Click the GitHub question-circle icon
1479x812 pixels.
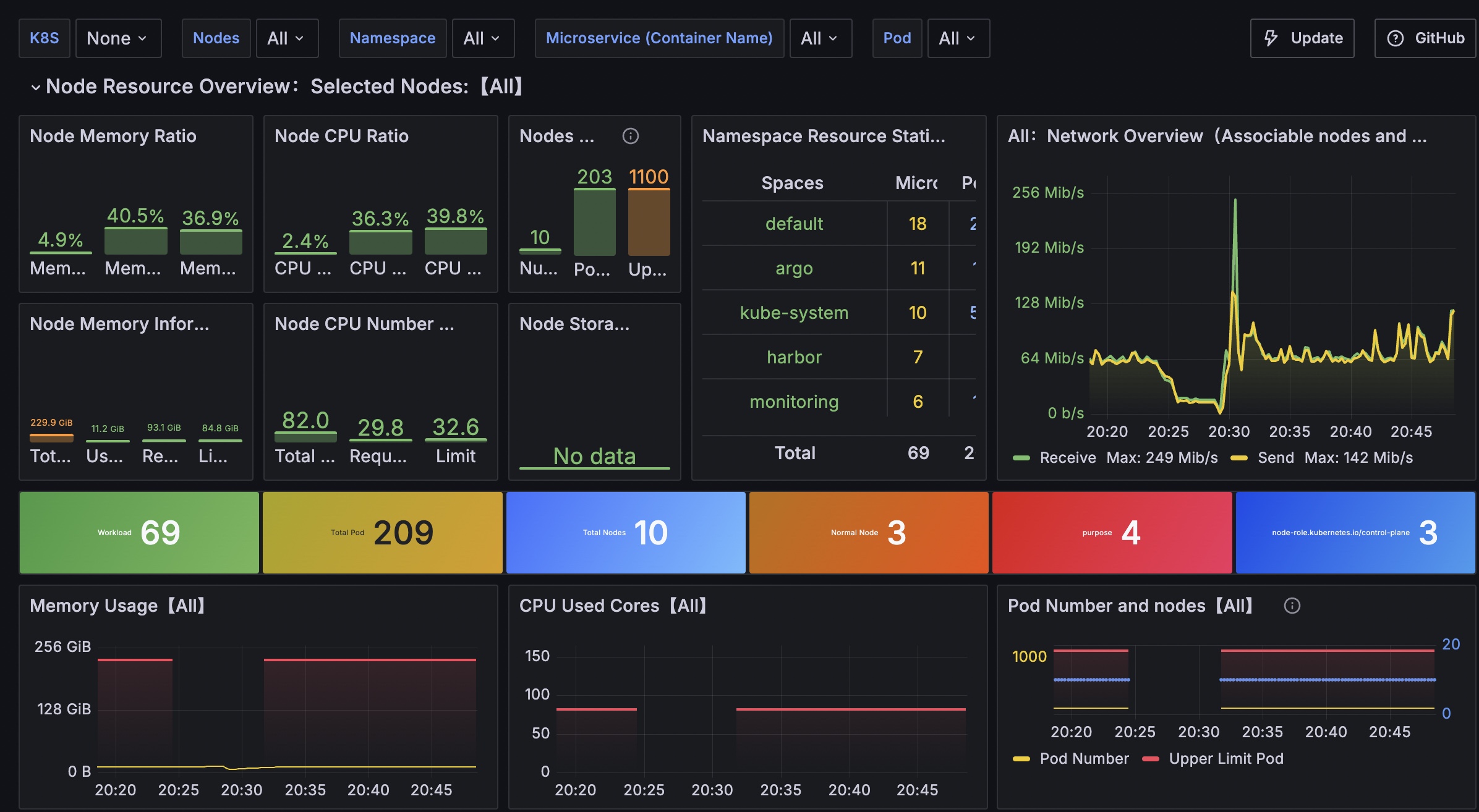(x=1395, y=38)
